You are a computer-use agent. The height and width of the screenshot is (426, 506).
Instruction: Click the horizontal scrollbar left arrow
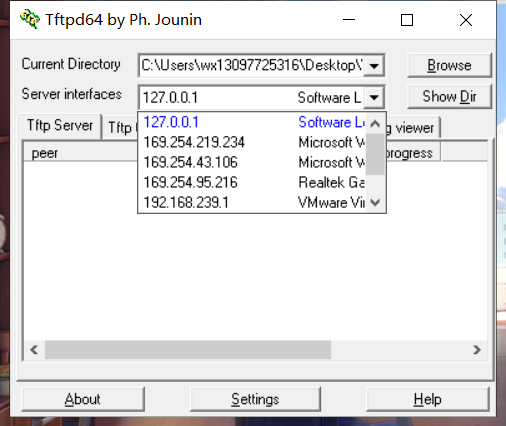pyautogui.click(x=34, y=350)
